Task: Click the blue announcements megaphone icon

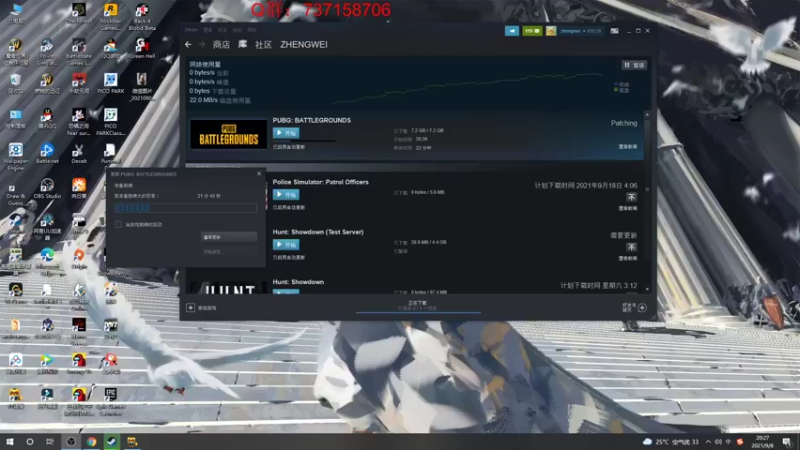Action: (512, 31)
